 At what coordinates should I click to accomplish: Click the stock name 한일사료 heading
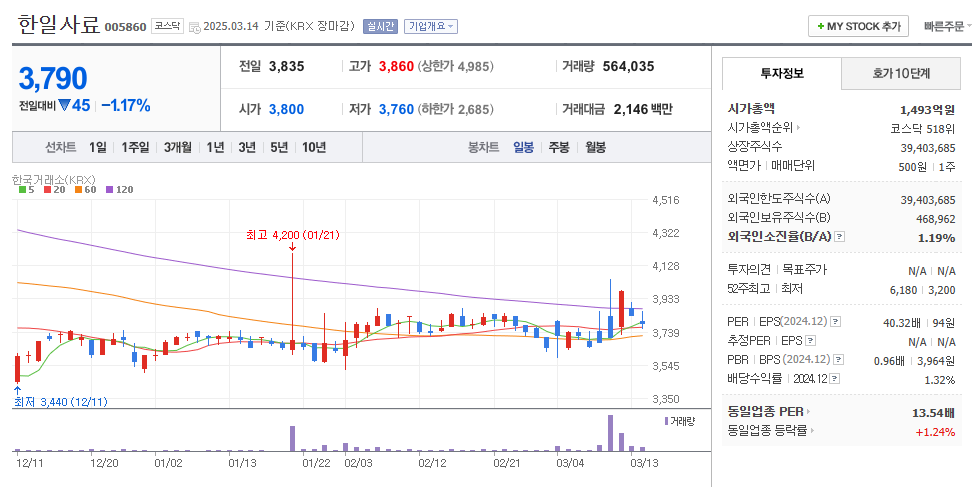tap(59, 24)
